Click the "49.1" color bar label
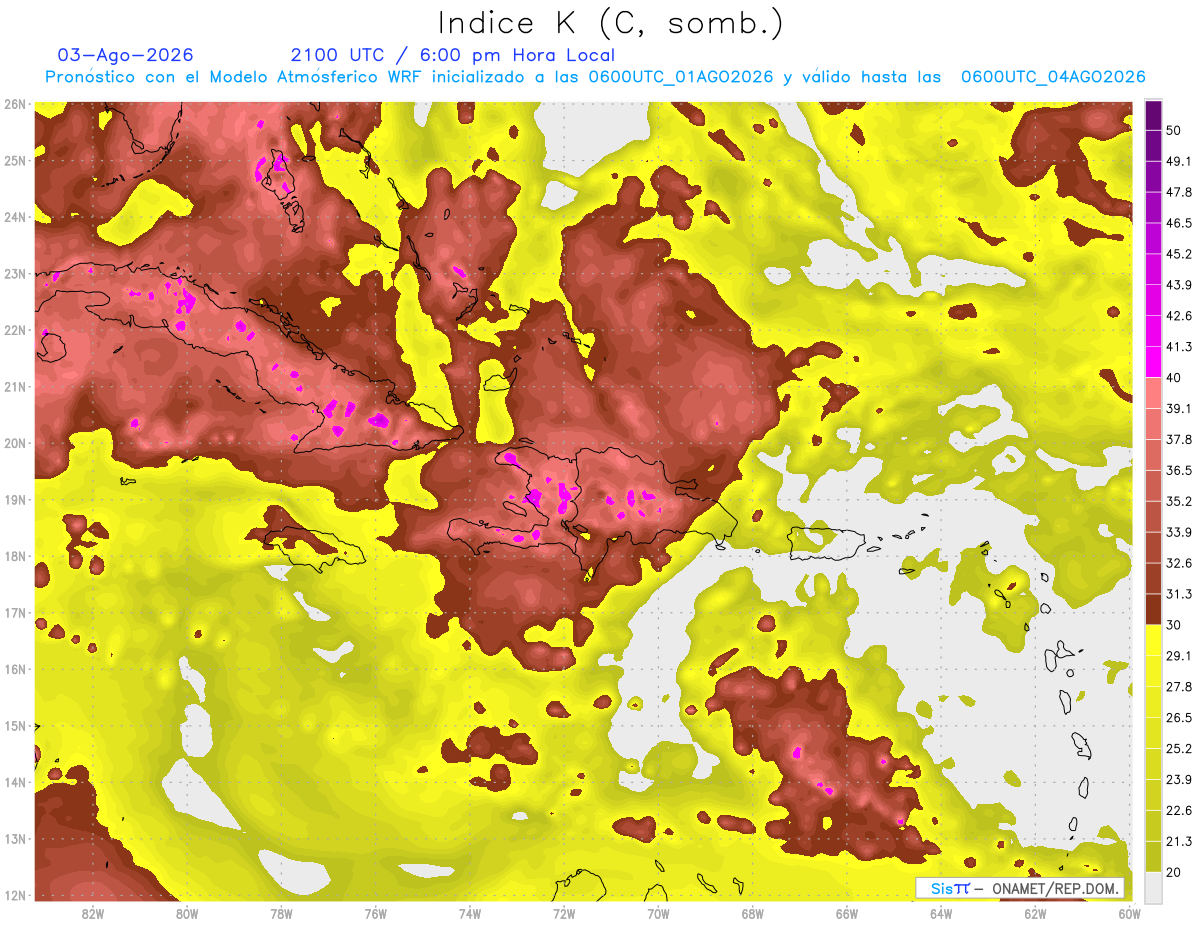This screenshot has height=927, width=1200. coord(1179,161)
